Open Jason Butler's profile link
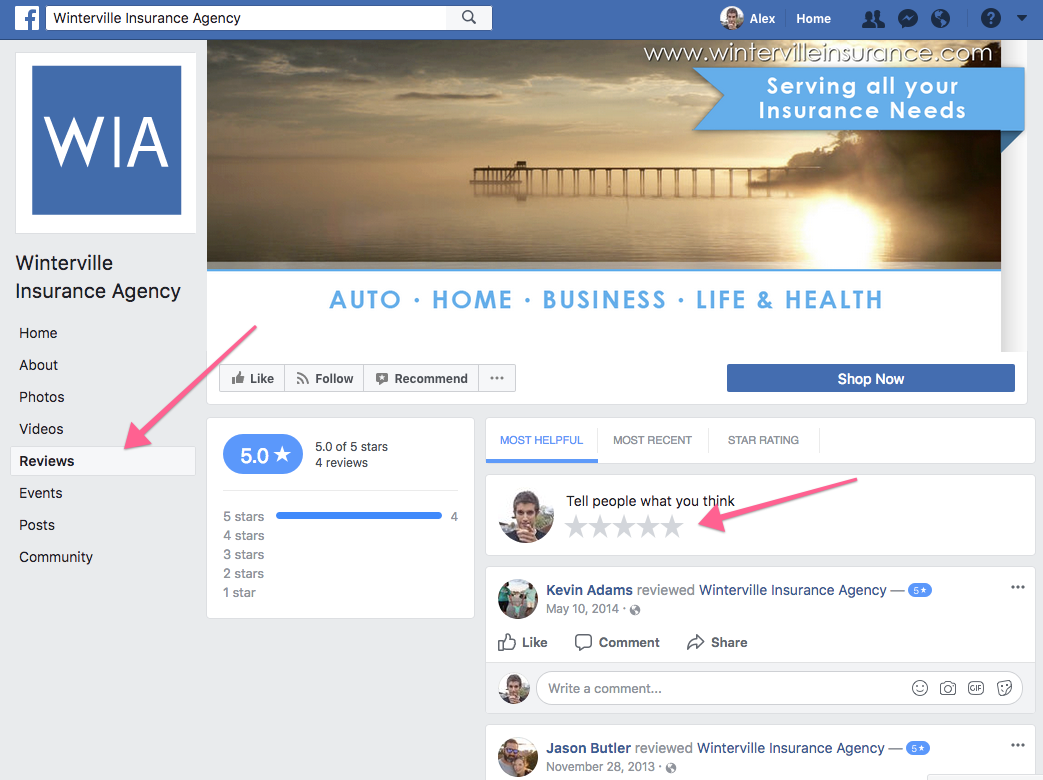The width and height of the screenshot is (1043, 780). [x=589, y=748]
